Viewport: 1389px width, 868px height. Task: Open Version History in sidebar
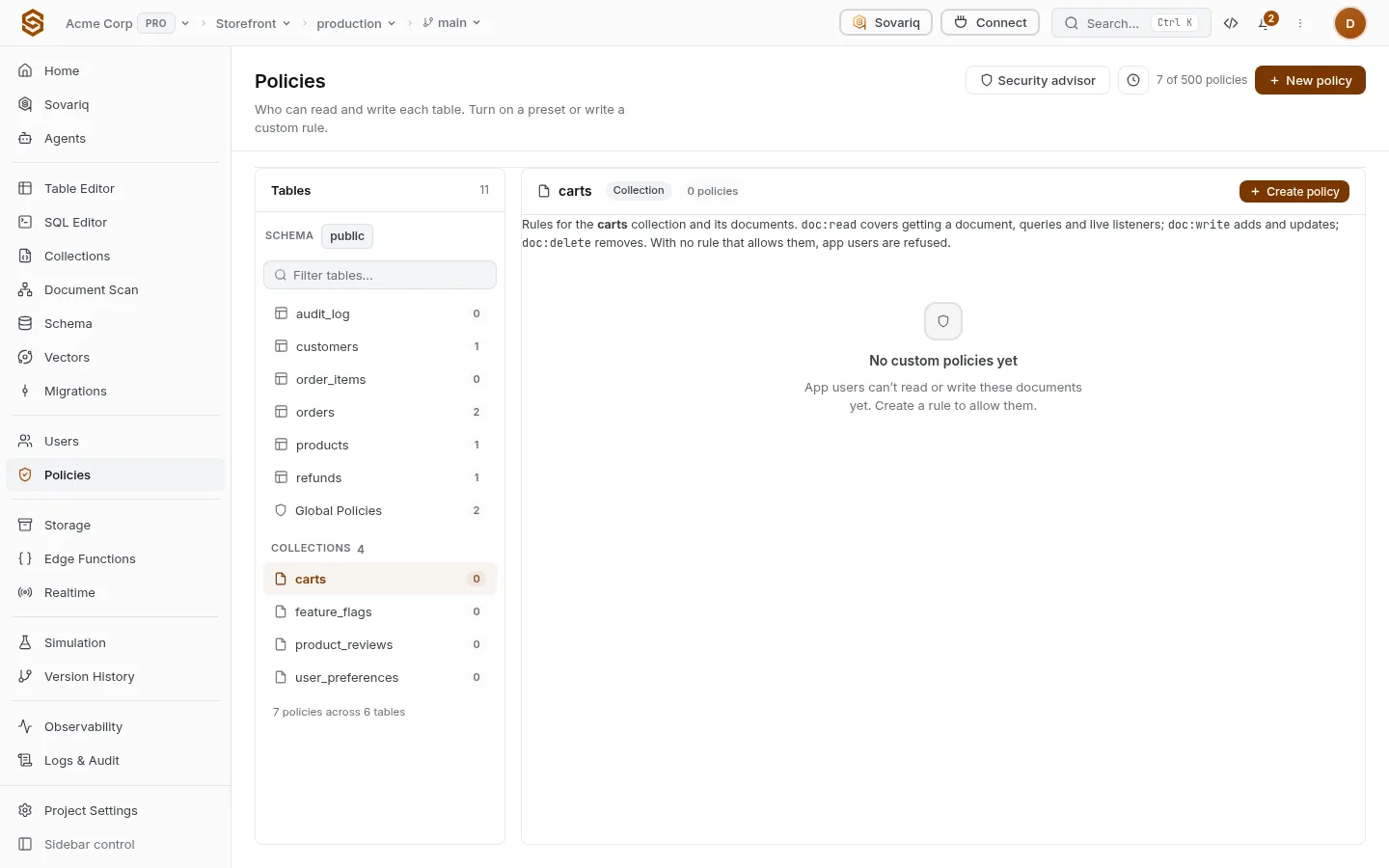click(116, 676)
